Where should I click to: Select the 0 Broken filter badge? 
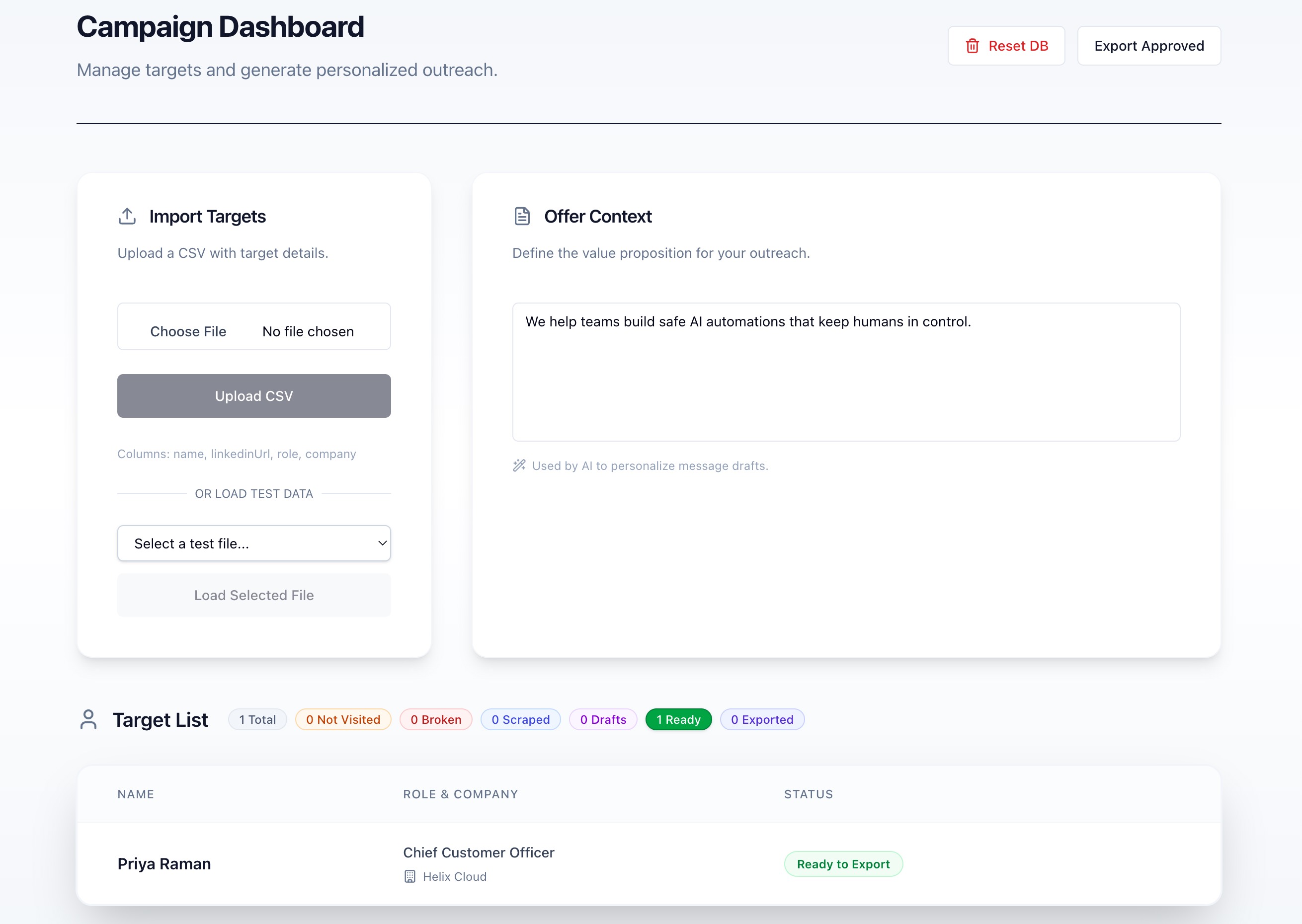click(x=436, y=719)
